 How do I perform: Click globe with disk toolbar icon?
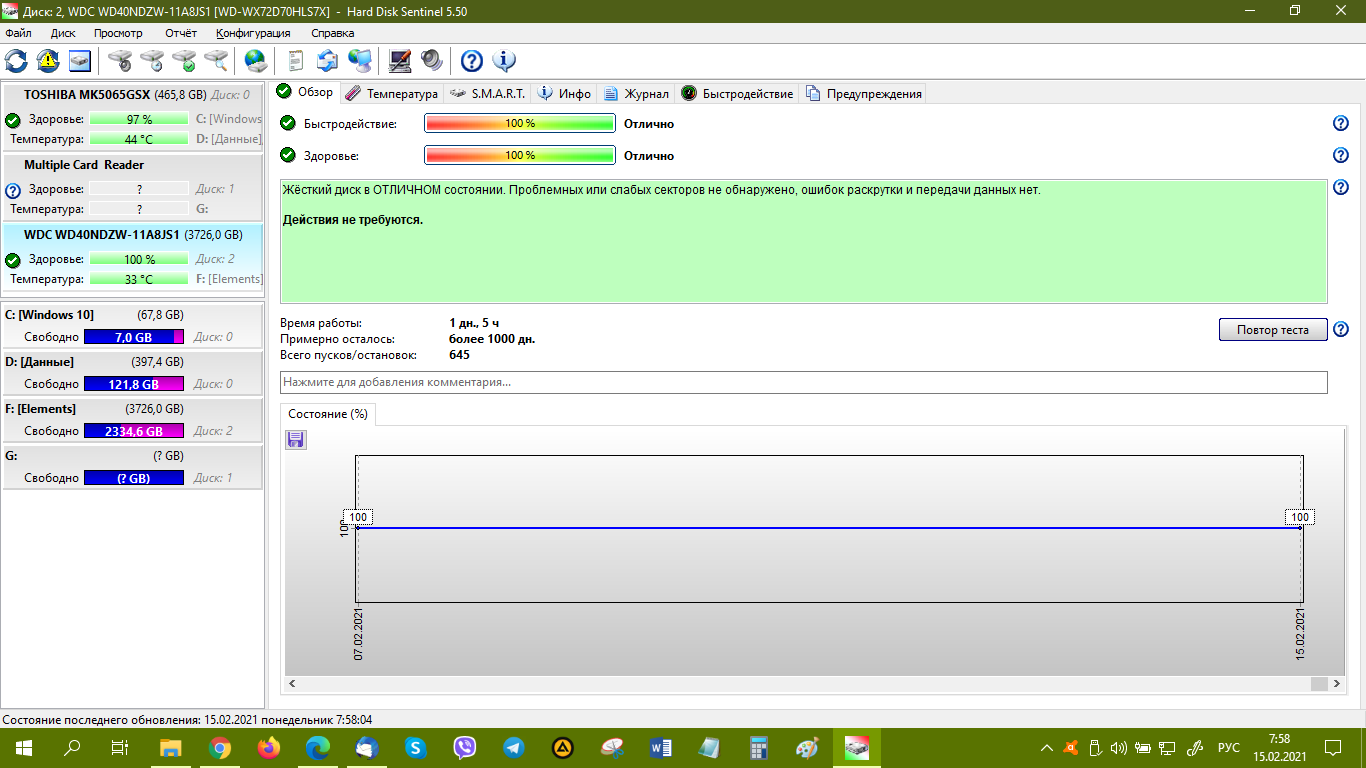point(256,61)
